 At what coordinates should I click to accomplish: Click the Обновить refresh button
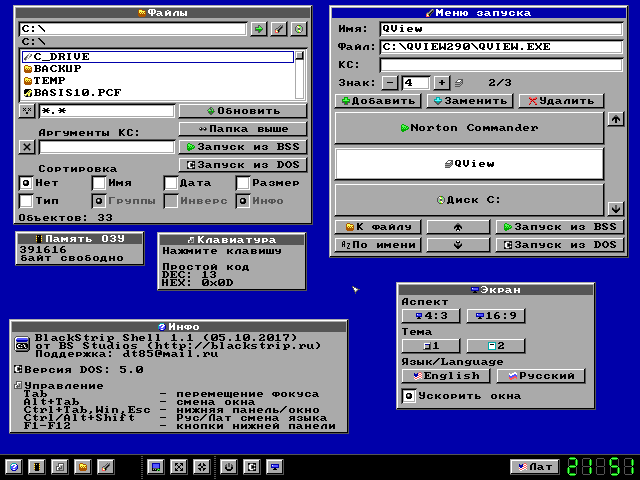pyautogui.click(x=243, y=111)
